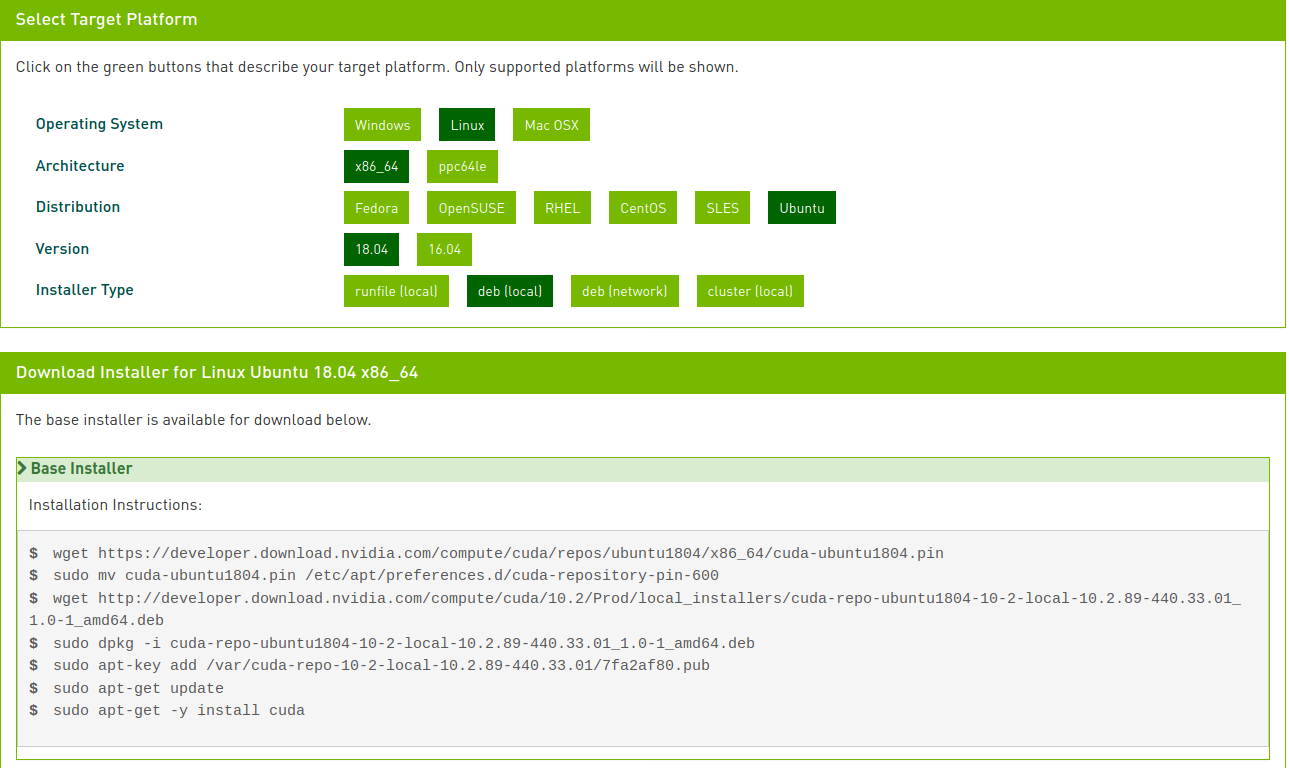
Task: Click the 'Download Installer for Linux Ubuntu 18.04 x86_64' header
Action: [x=217, y=373]
